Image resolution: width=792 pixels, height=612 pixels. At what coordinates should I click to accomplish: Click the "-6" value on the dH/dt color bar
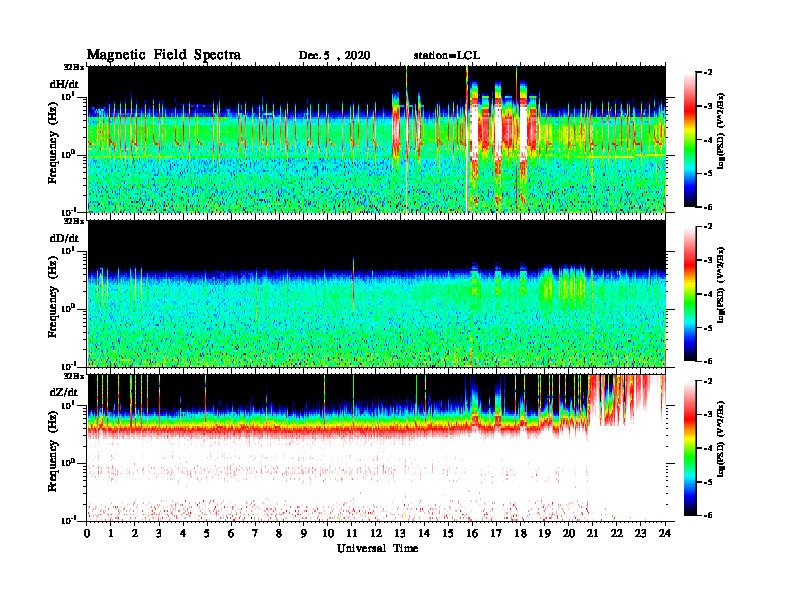(x=708, y=207)
